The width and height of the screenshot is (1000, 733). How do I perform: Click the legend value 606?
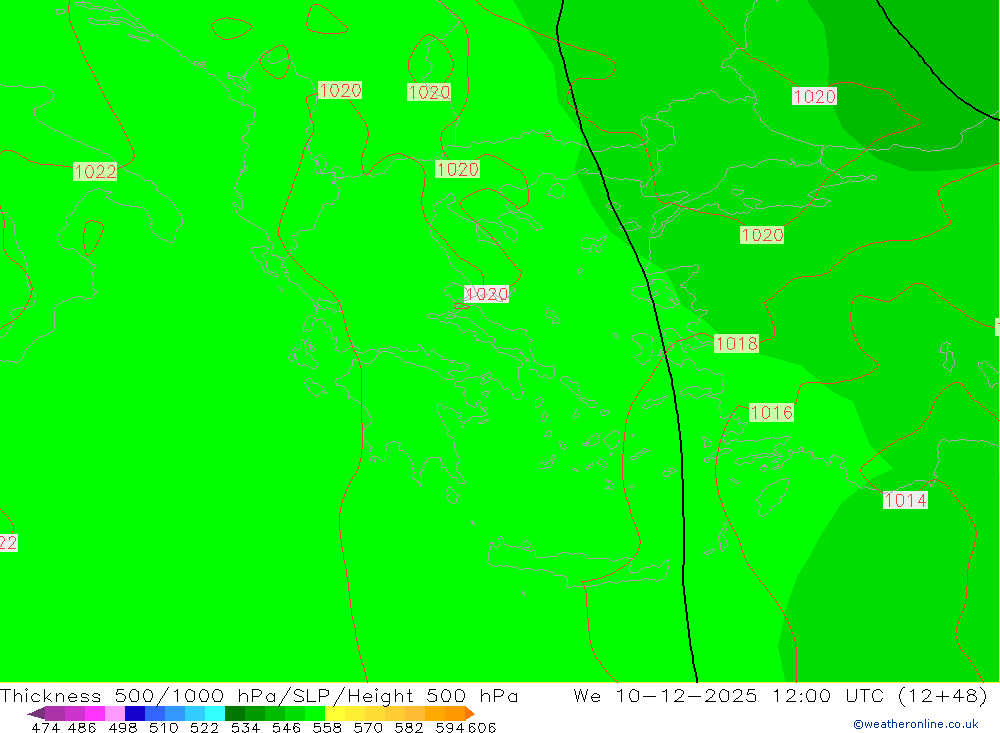click(x=482, y=728)
